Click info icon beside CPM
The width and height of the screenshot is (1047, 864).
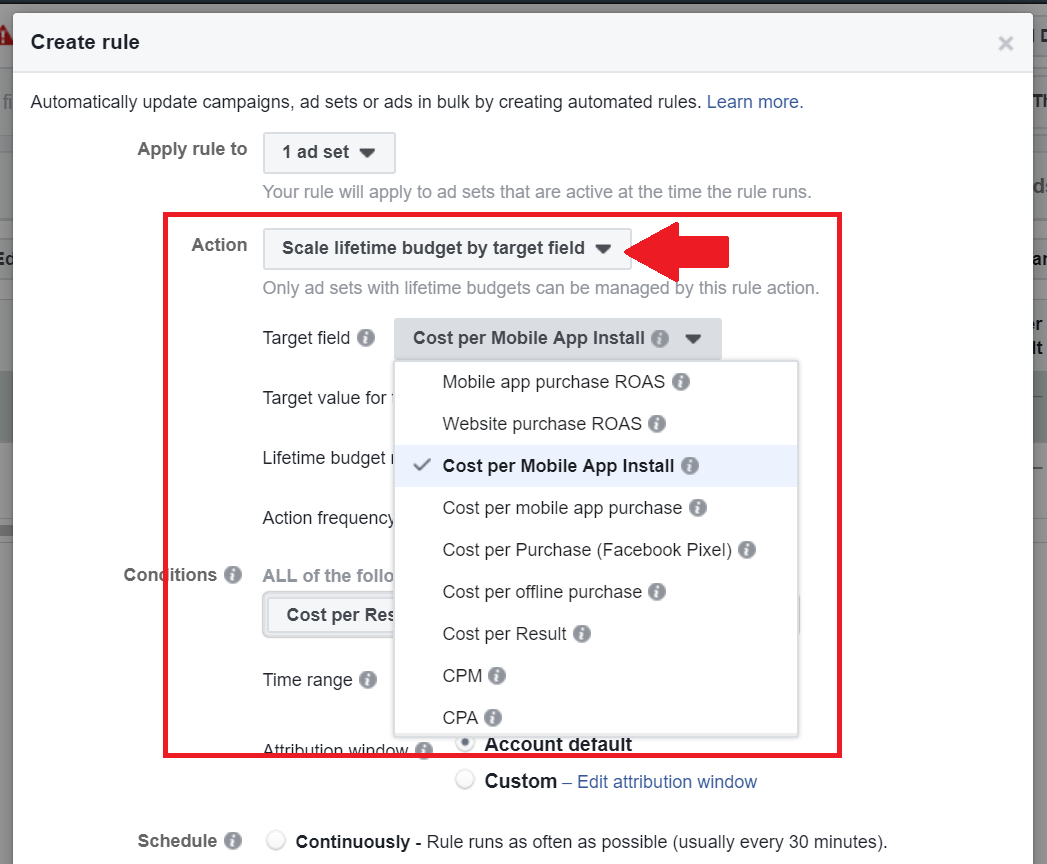[x=497, y=676]
